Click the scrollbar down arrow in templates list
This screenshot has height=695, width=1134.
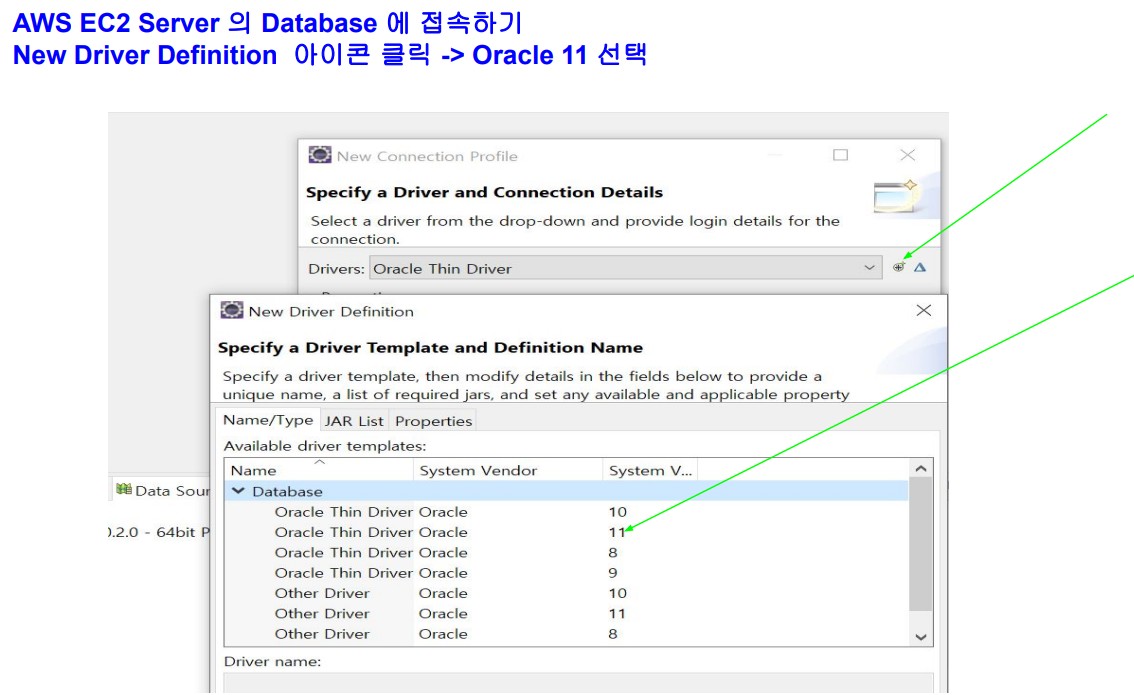click(921, 636)
